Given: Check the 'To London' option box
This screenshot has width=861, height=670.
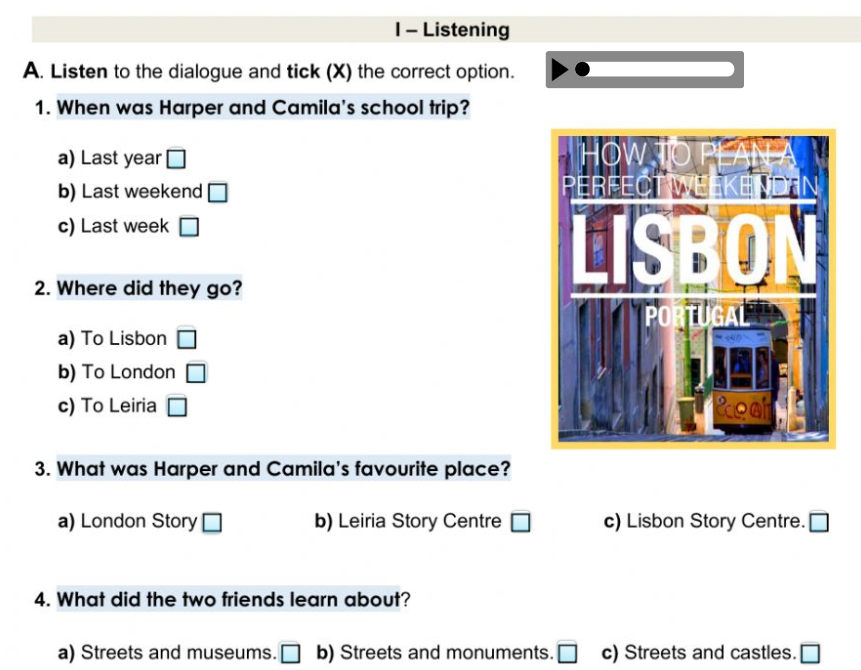Looking at the screenshot, I should [196, 373].
